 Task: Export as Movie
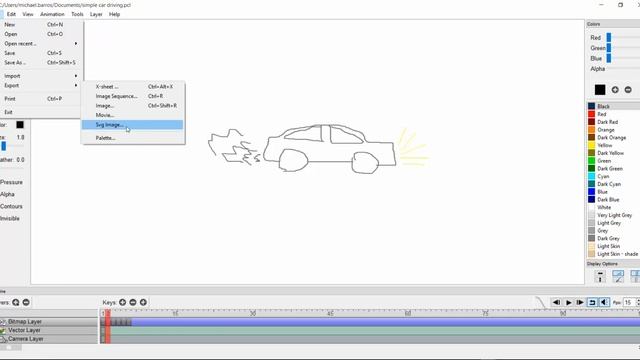[x=133, y=115]
